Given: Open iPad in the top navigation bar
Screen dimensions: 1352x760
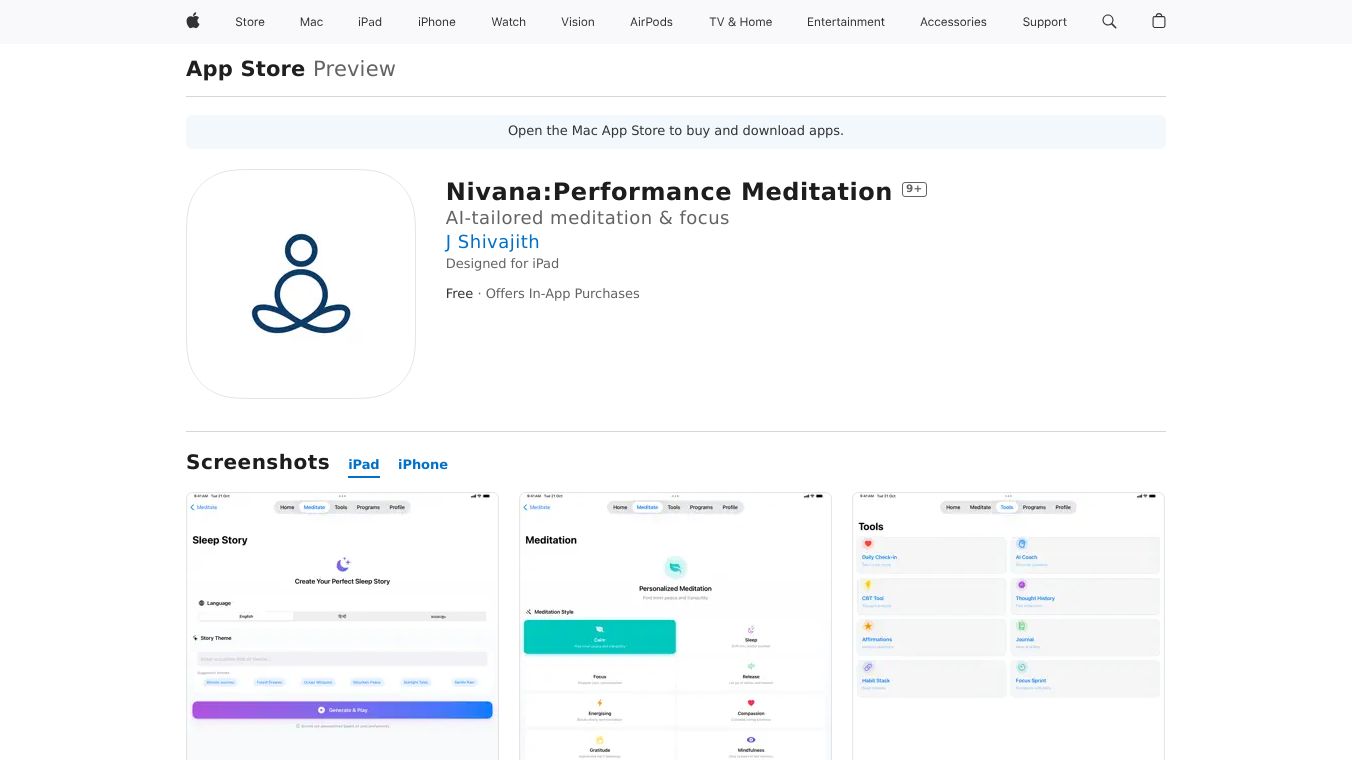Looking at the screenshot, I should (x=370, y=22).
